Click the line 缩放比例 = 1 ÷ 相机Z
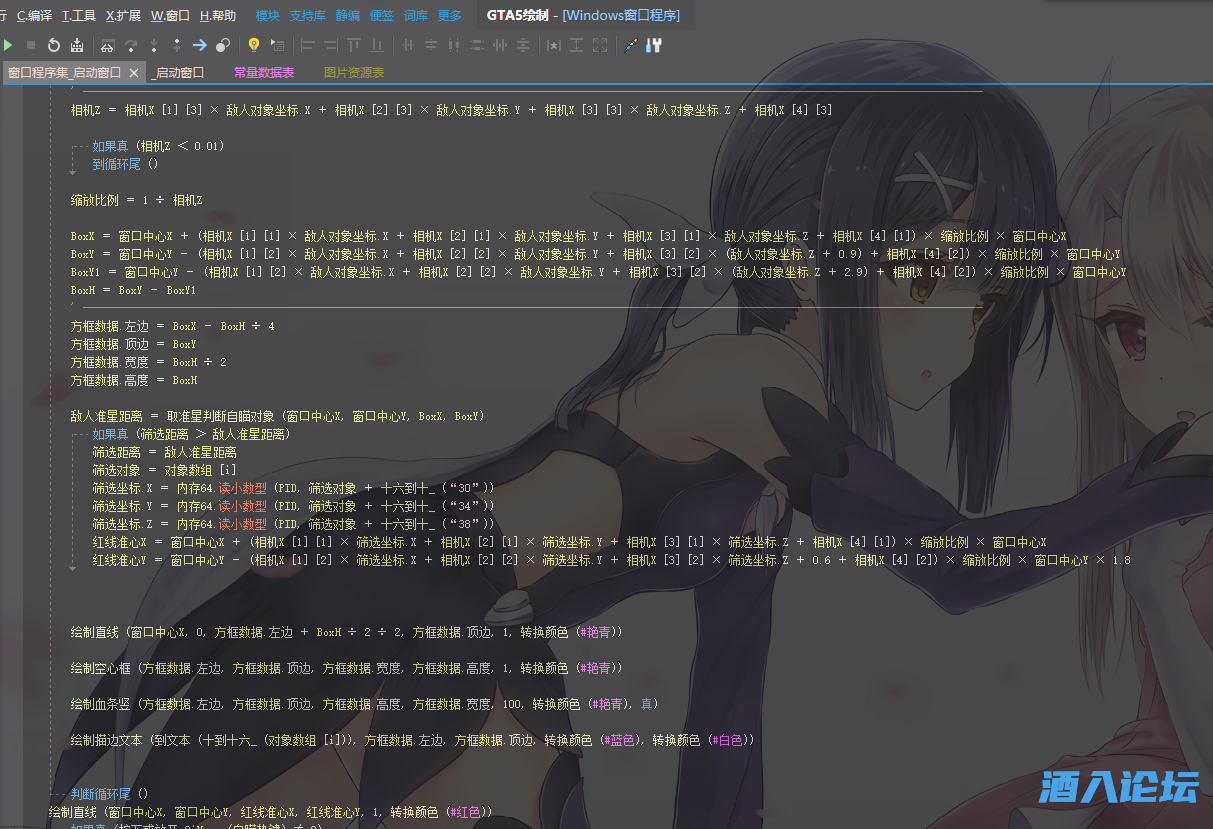 [x=137, y=200]
